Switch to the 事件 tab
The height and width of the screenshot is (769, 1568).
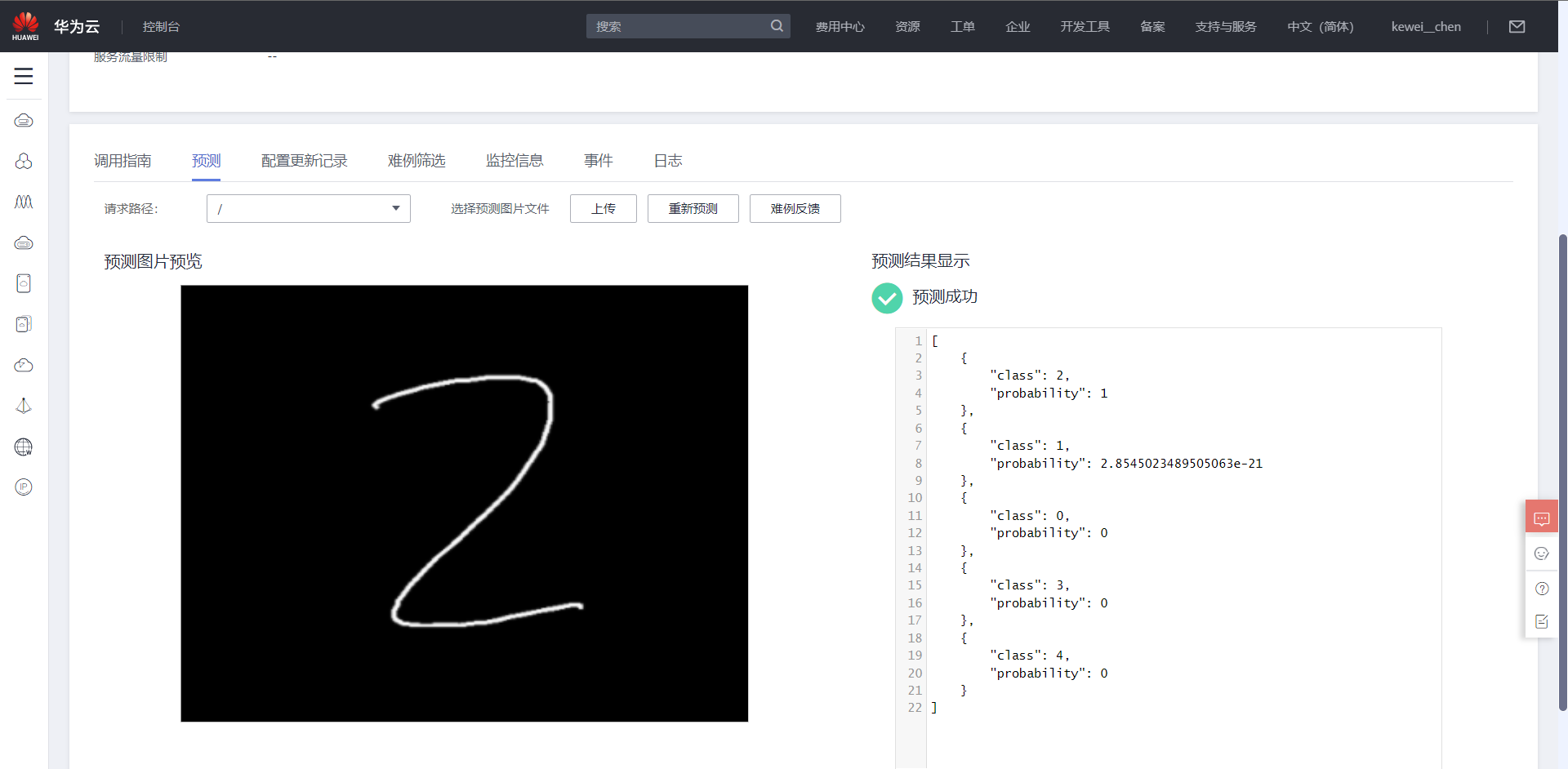point(598,161)
